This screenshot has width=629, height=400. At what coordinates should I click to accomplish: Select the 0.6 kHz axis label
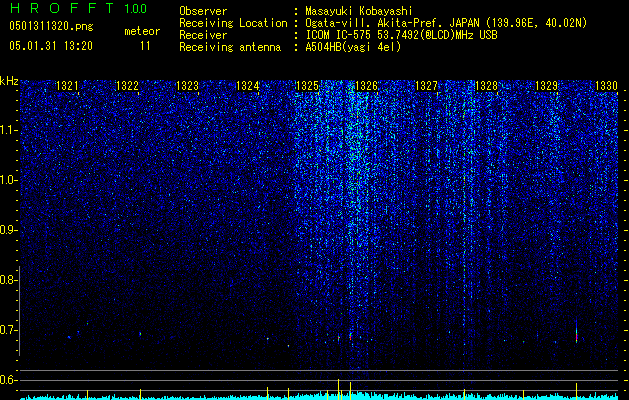(7, 380)
